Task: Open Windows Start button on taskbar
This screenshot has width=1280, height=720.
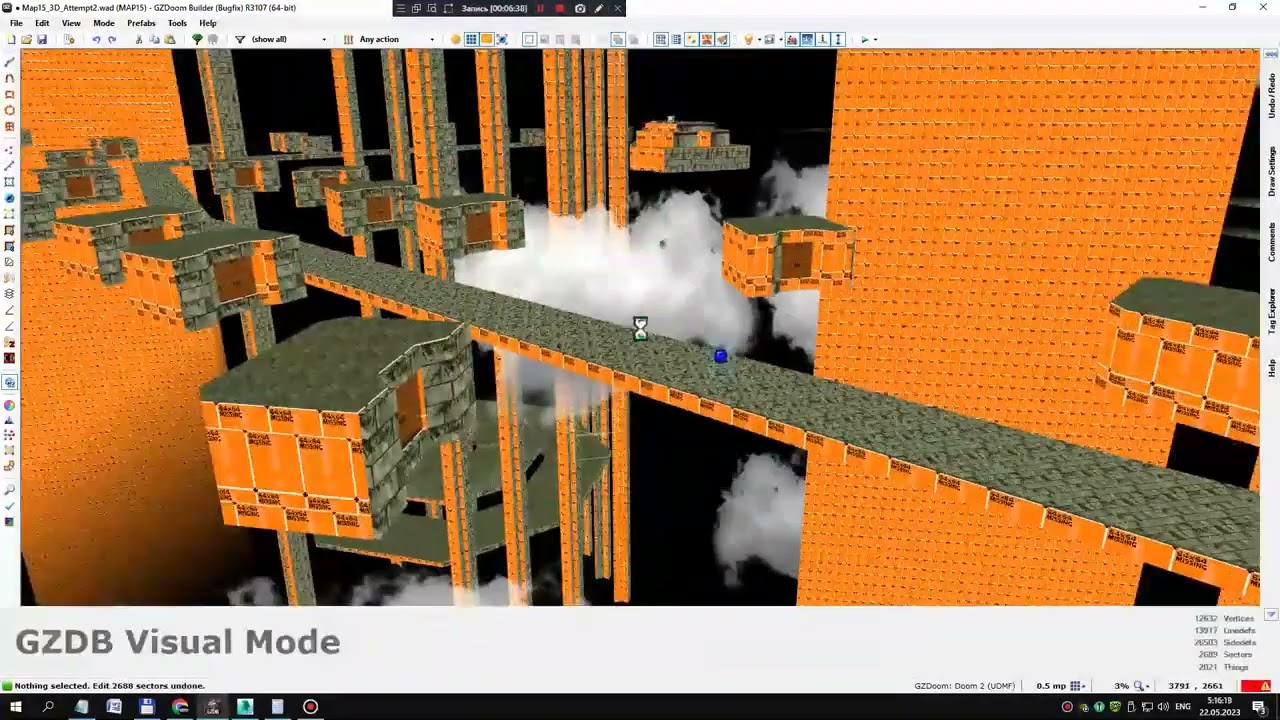Action: pyautogui.click(x=16, y=707)
